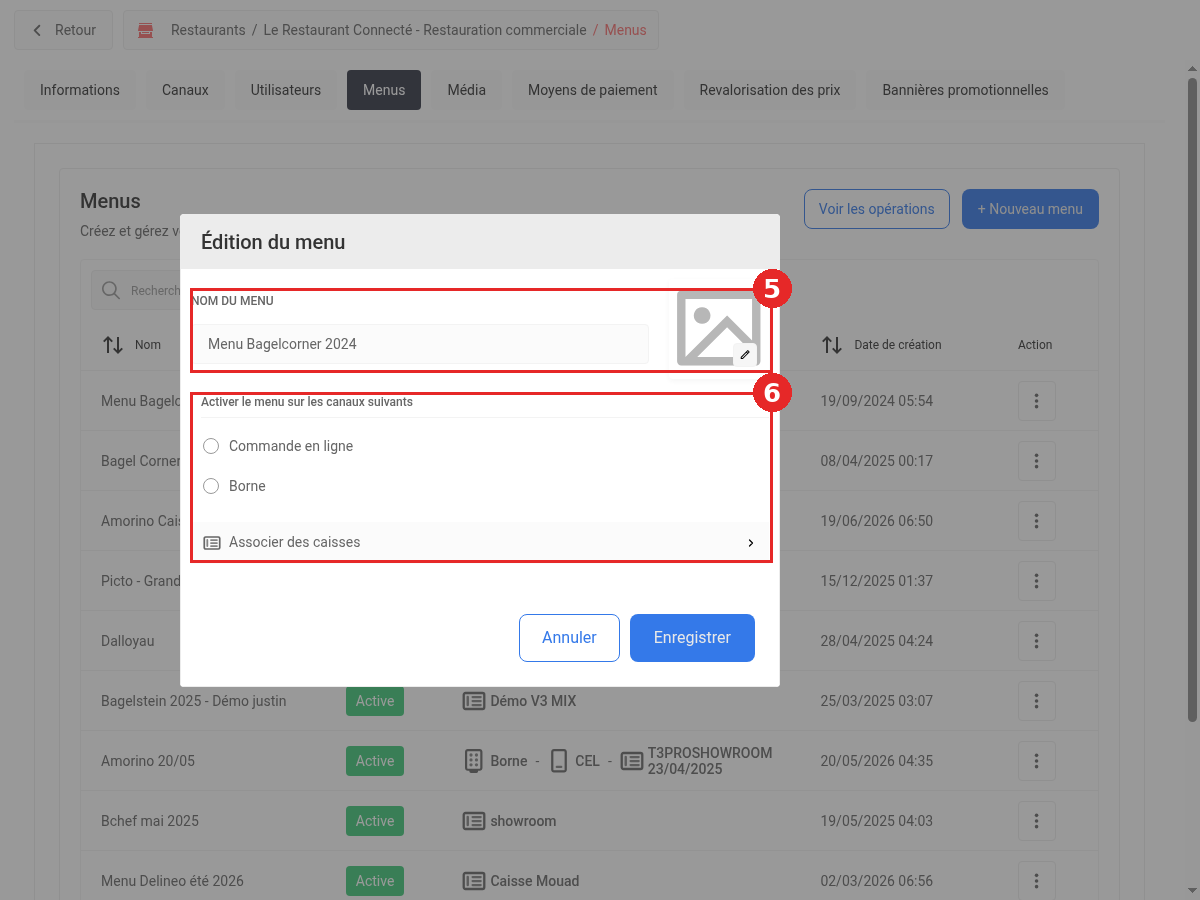This screenshot has height=900, width=1200.
Task: Sort by Nom using arrows icon
Action: [113, 345]
